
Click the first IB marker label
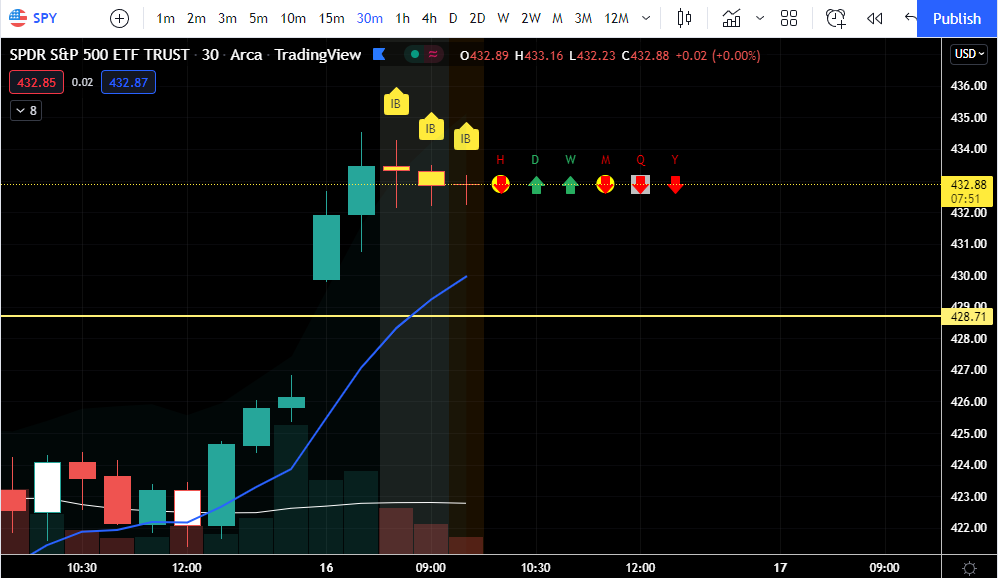pyautogui.click(x=396, y=102)
